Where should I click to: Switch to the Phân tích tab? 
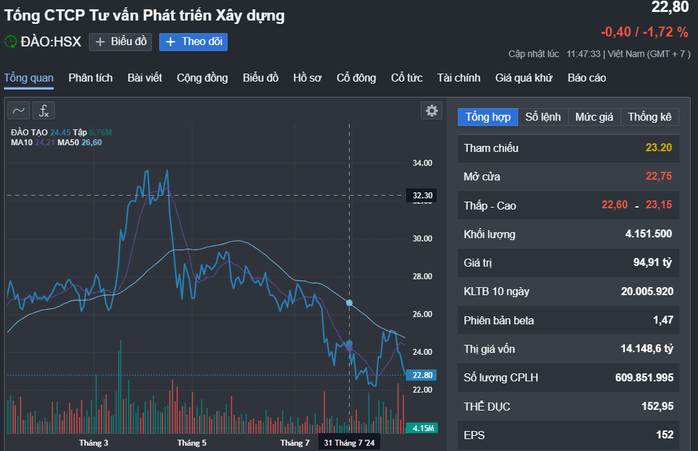(90, 78)
